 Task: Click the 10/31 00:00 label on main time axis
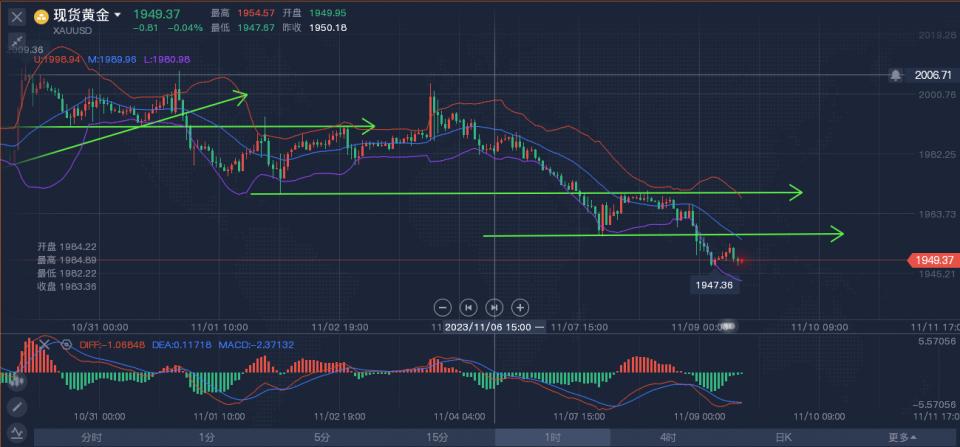coord(100,327)
